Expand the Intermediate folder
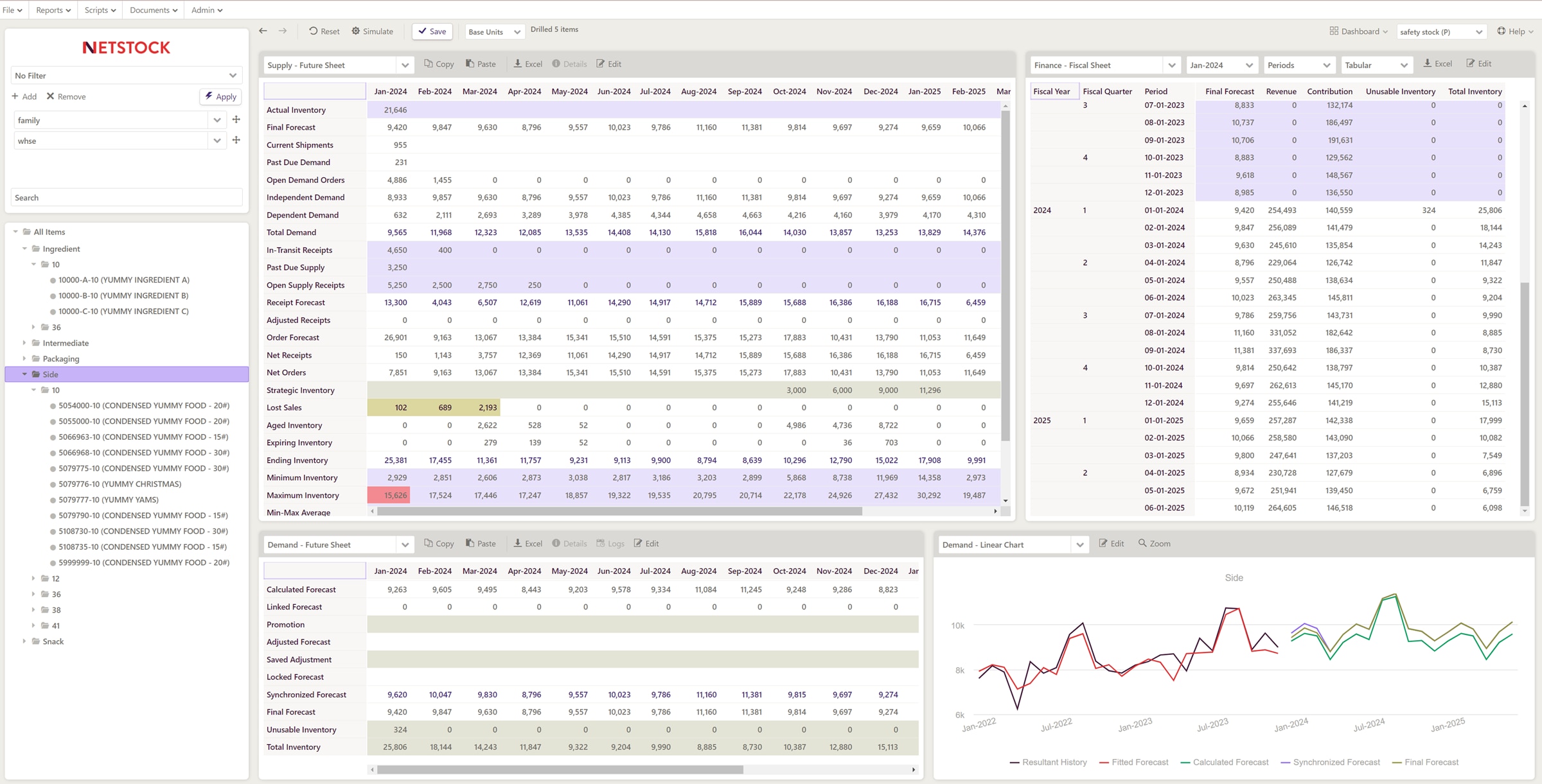The width and height of the screenshot is (1542, 784). point(25,343)
